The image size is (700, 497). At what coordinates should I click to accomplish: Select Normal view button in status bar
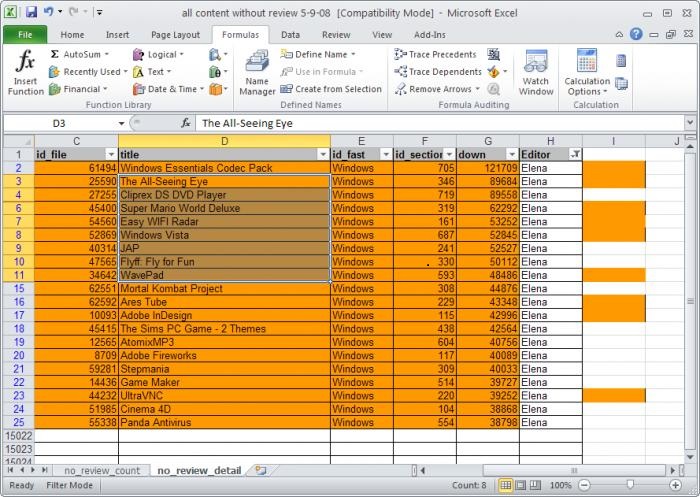(505, 485)
